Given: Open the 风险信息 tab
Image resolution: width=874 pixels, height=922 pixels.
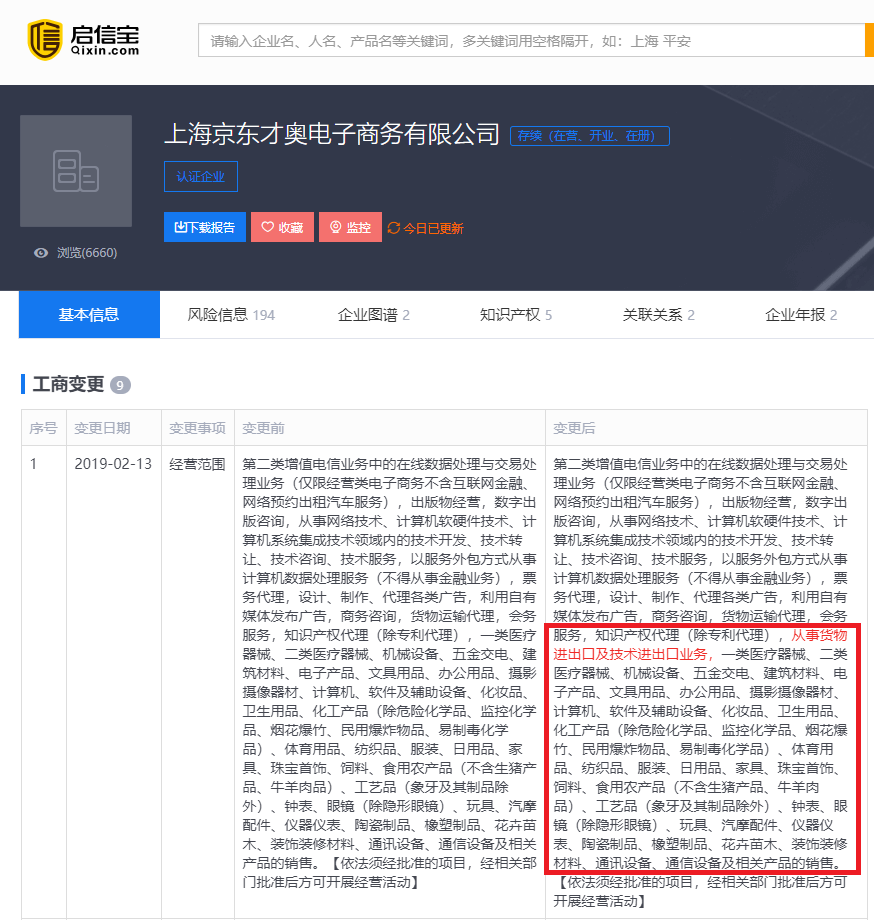Looking at the screenshot, I should [231, 315].
